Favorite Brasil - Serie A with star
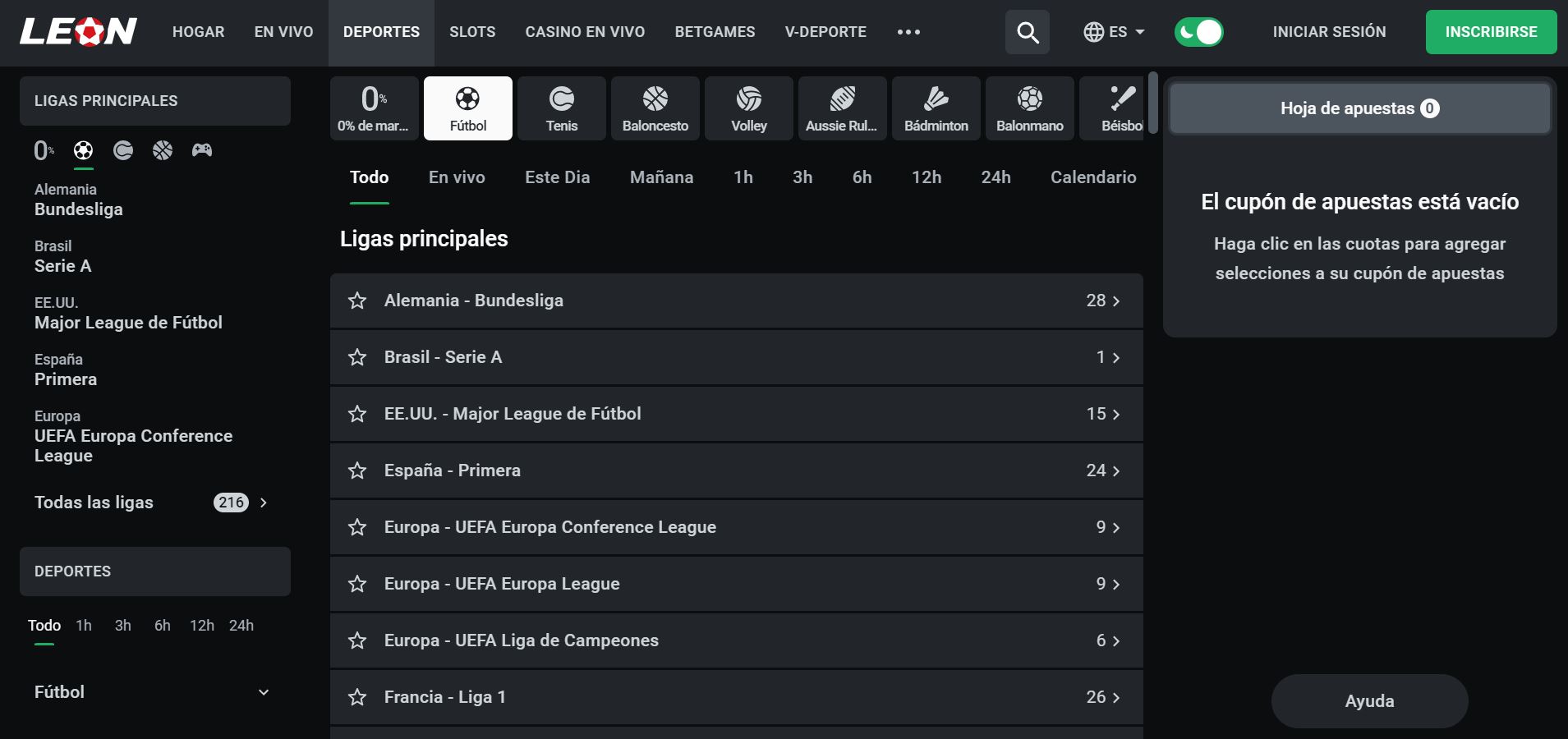The image size is (1568, 739). (357, 357)
